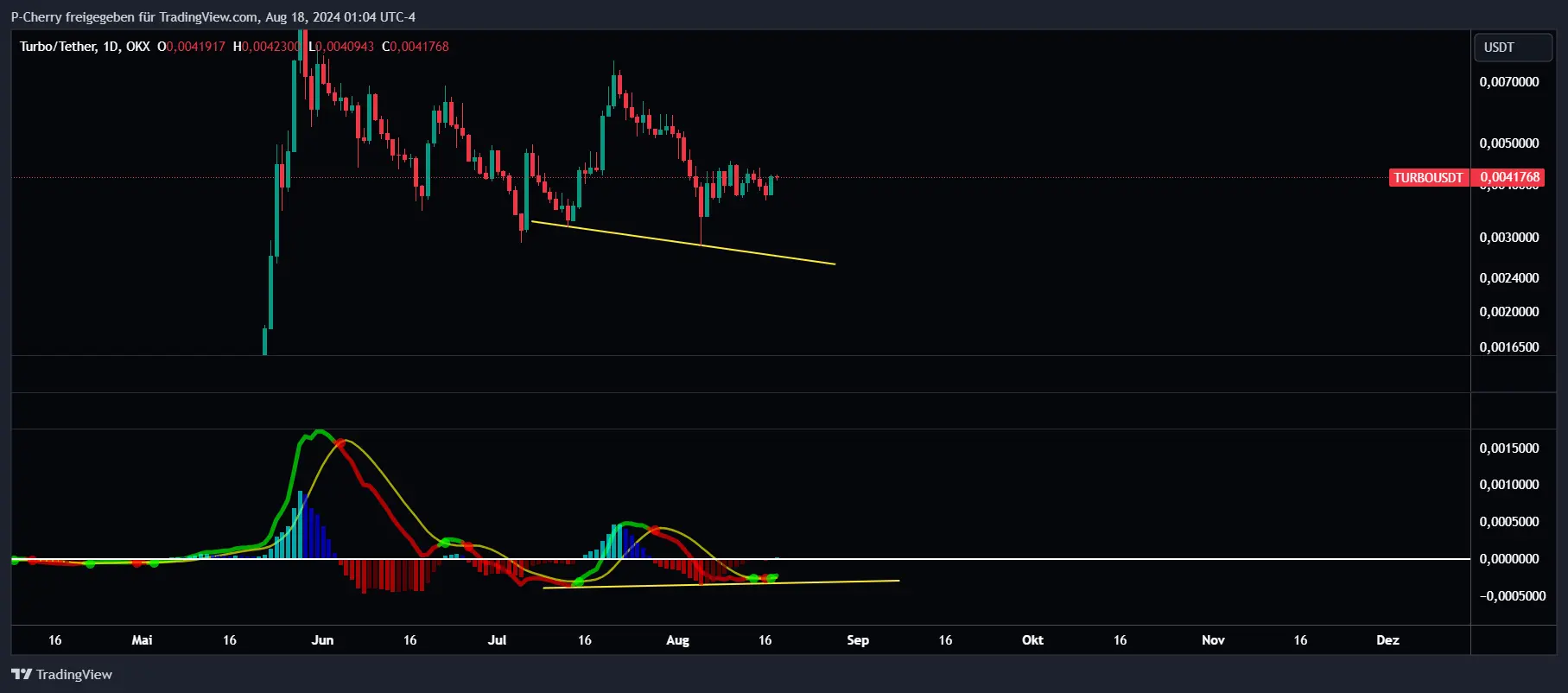Click the USDT currency selector button
Image resolution: width=1568 pixels, height=693 pixels.
[1513, 48]
